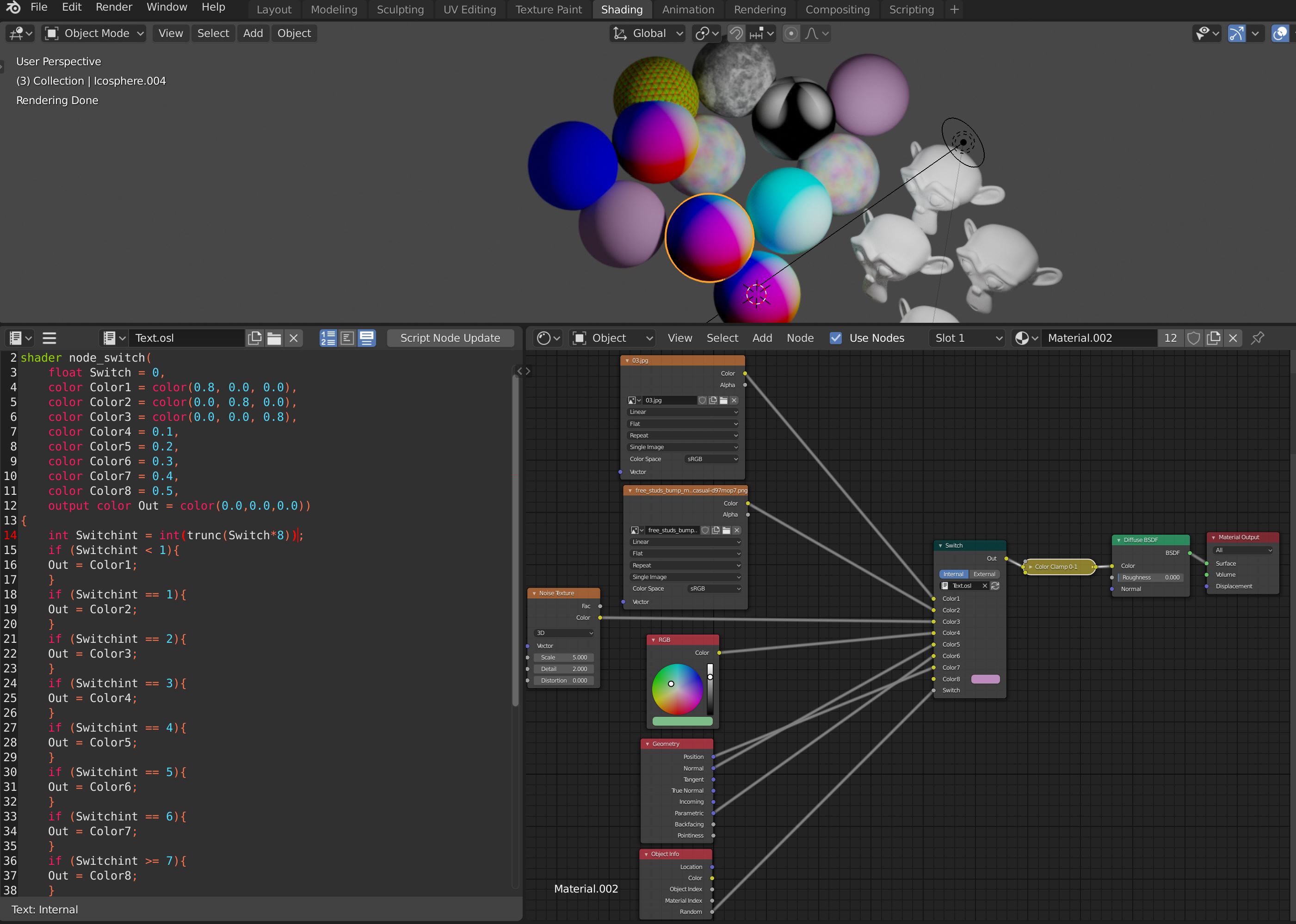Click Noise Texture Scale field
Viewport: 1296px width, 924px height.
563,657
